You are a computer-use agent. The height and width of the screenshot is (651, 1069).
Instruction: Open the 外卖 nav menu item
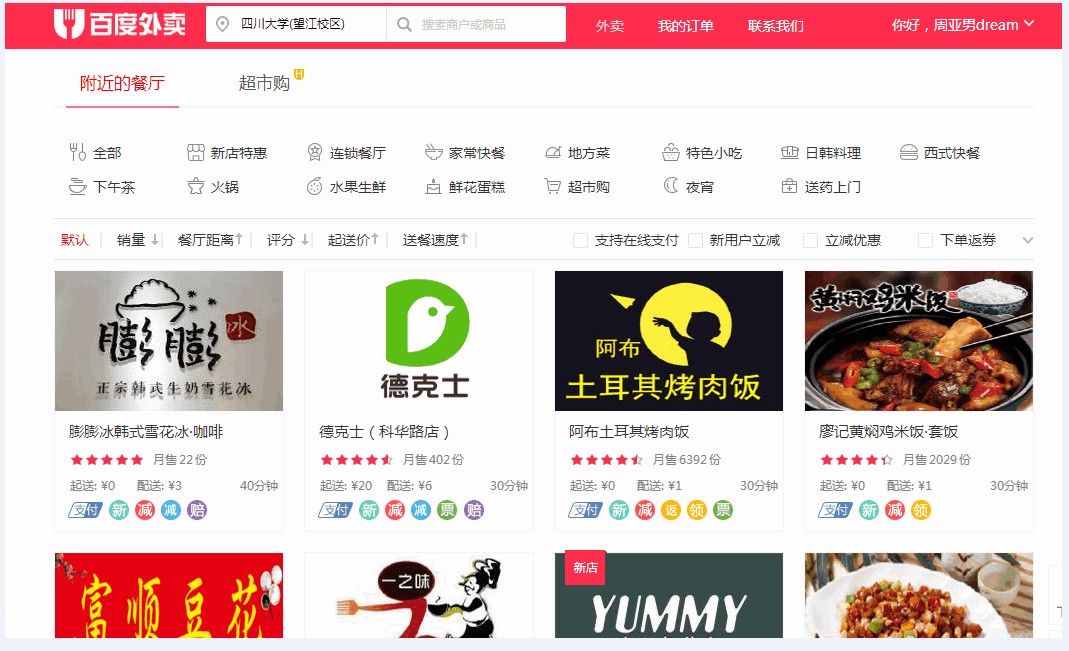click(609, 26)
